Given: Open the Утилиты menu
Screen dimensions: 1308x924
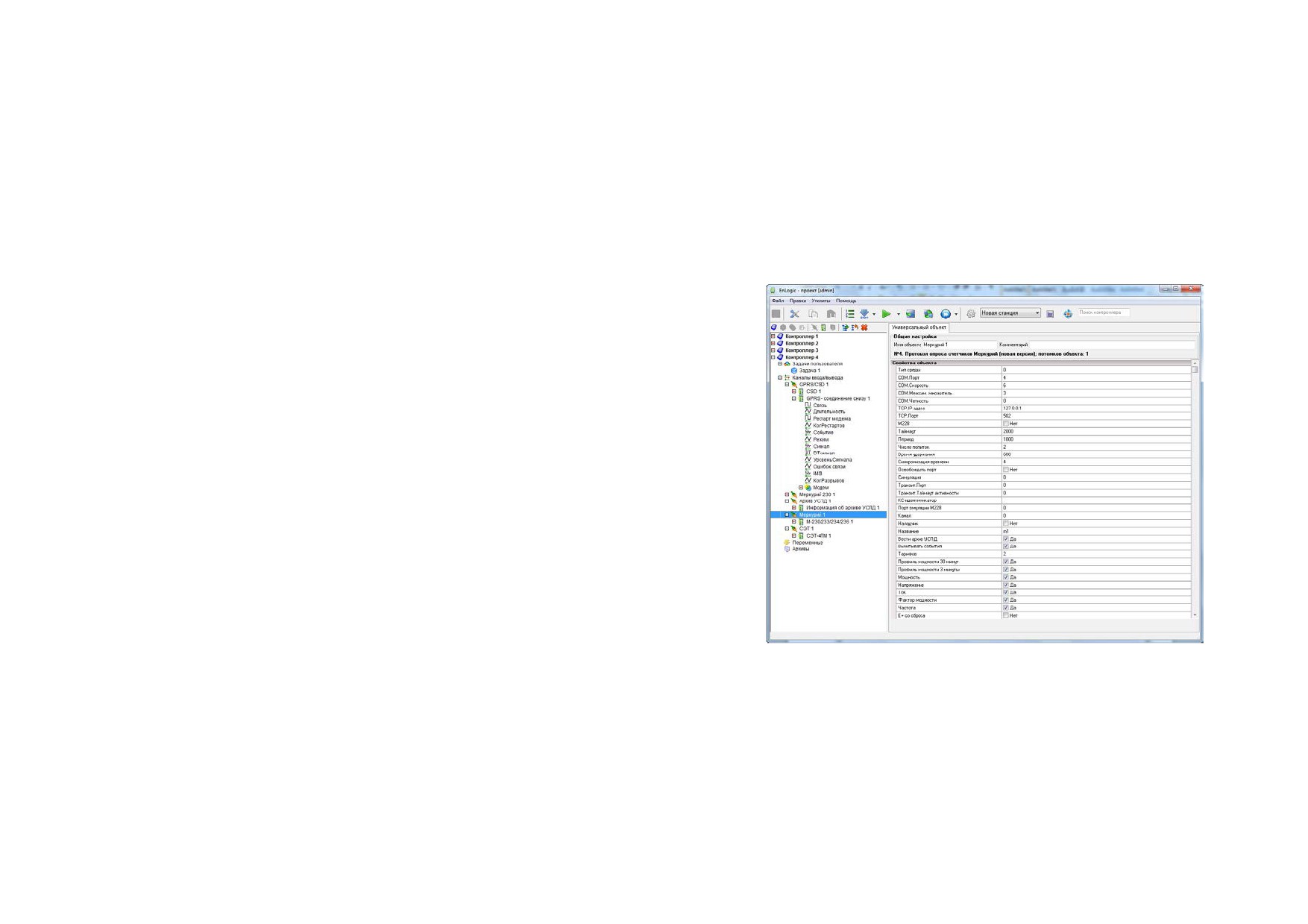Looking at the screenshot, I should point(821,301).
